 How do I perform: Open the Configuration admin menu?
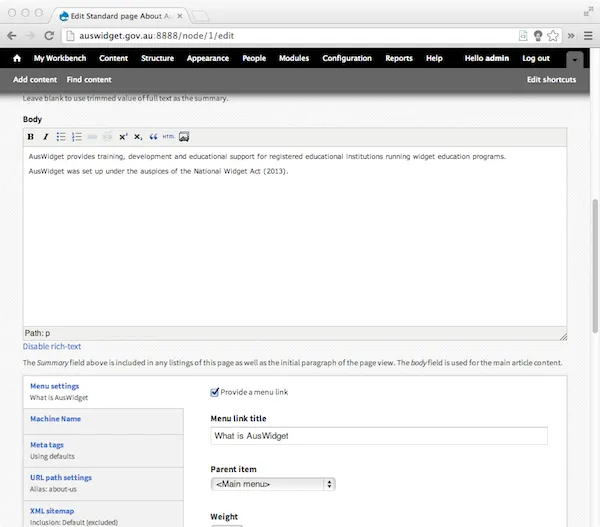click(x=346, y=59)
